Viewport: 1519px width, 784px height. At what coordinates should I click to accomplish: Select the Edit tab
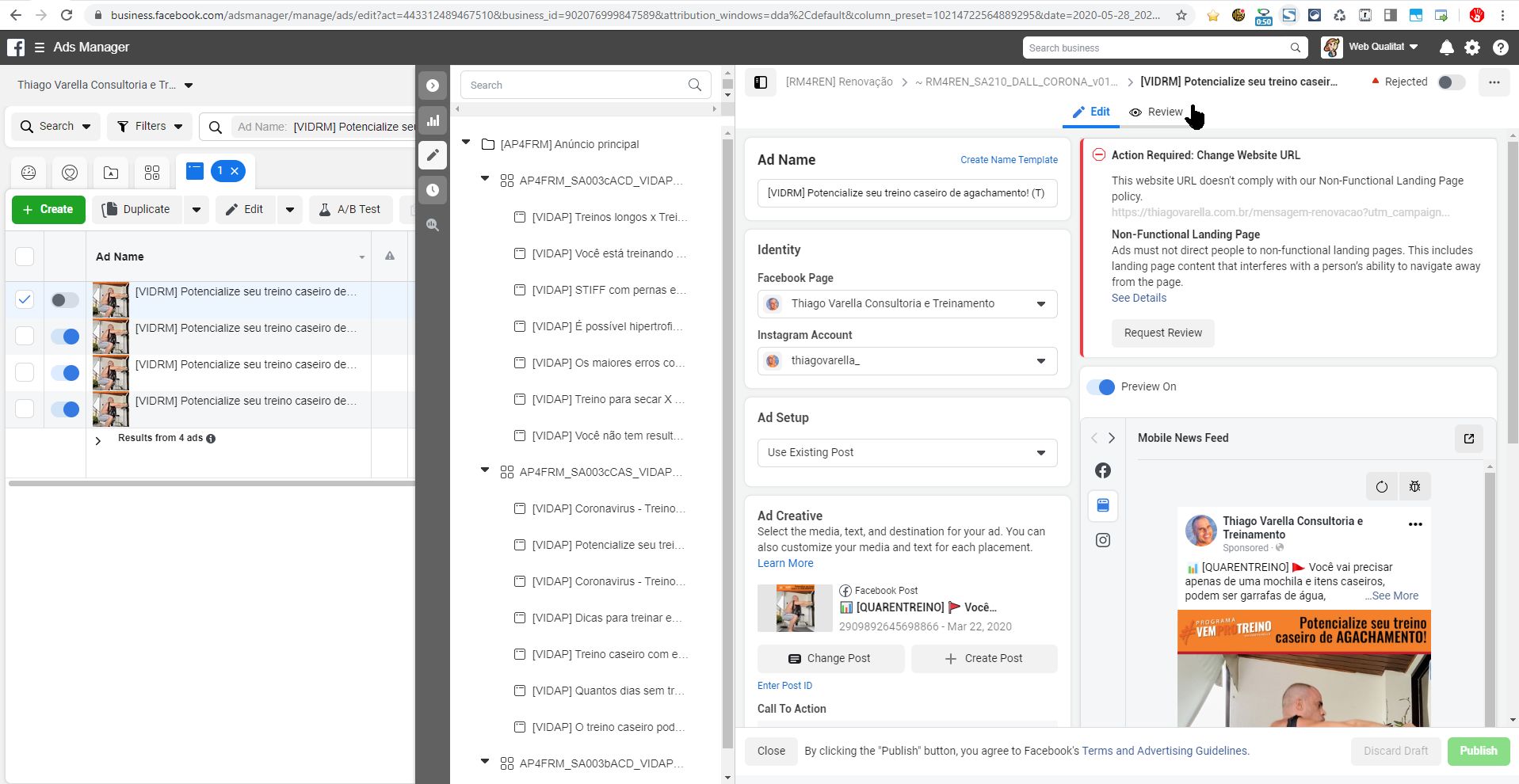(1091, 112)
